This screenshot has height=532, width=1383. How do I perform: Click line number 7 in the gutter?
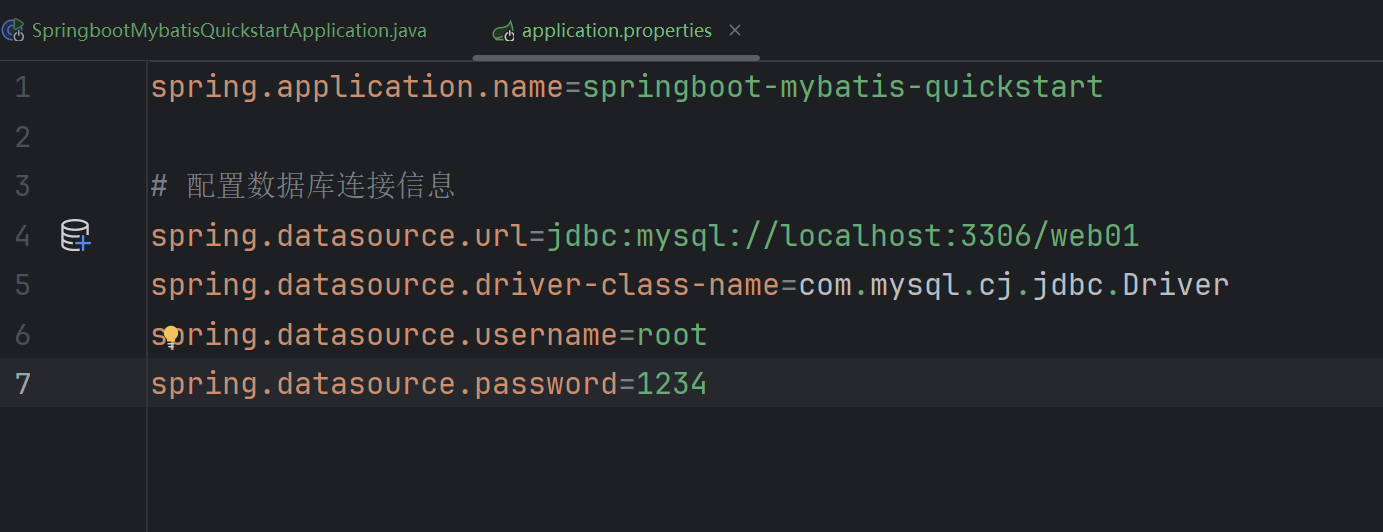22,384
